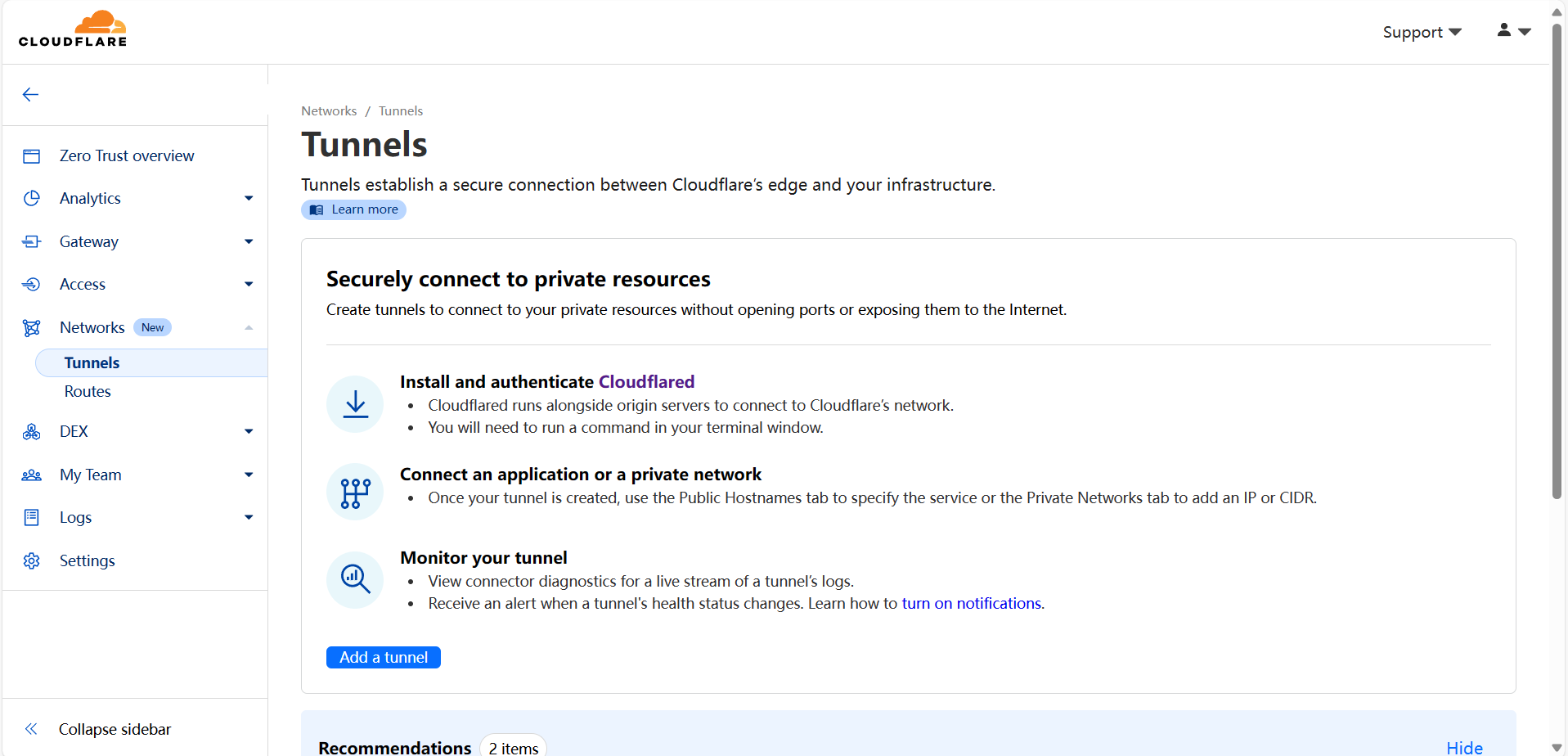
Task: Click the Collapse sidebar chevrons icon
Action: pos(31,729)
